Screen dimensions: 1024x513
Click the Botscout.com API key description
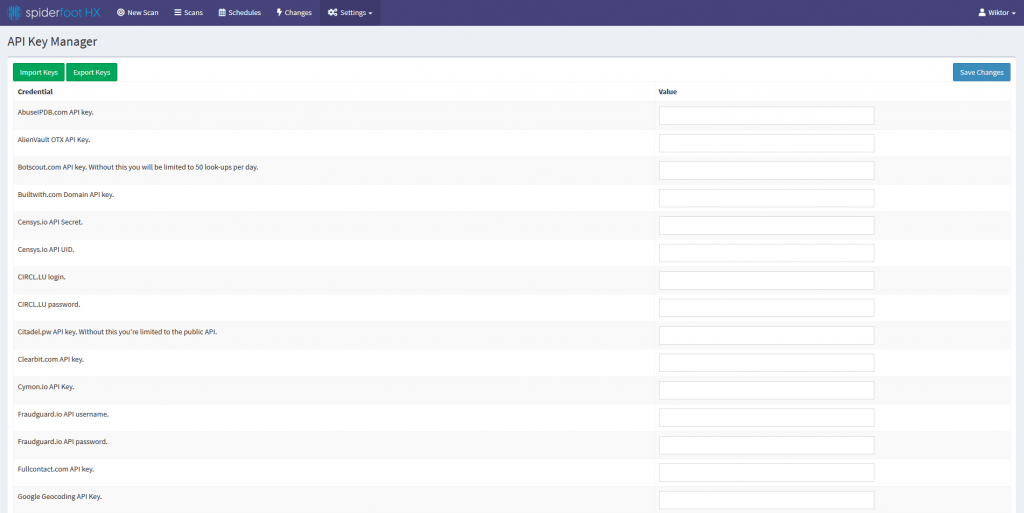[x=138, y=167]
